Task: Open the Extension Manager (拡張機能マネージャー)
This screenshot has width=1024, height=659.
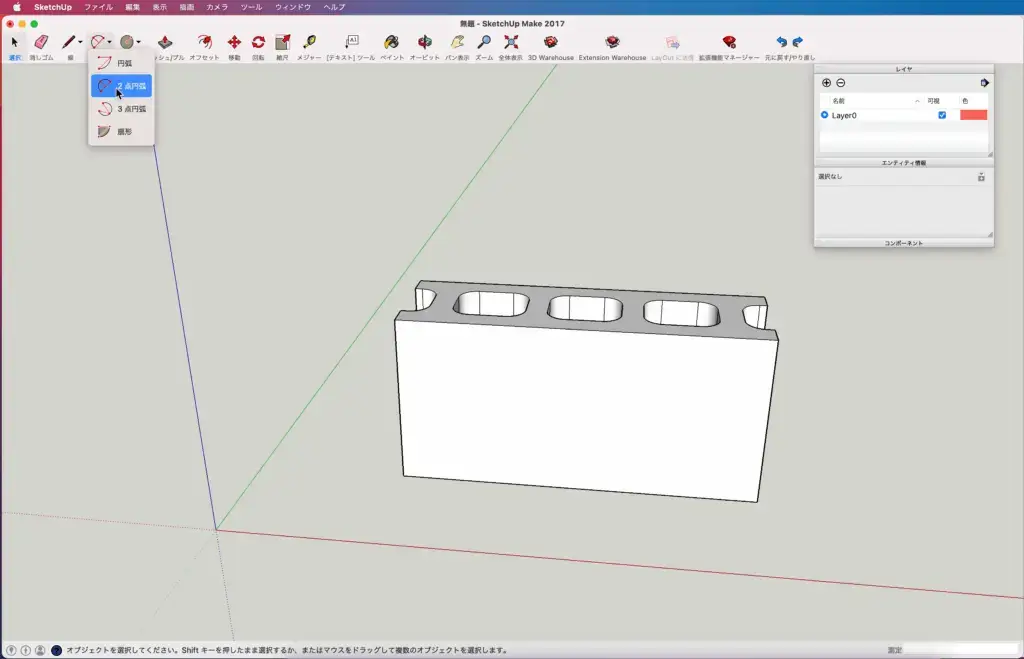Action: pyautogui.click(x=729, y=42)
